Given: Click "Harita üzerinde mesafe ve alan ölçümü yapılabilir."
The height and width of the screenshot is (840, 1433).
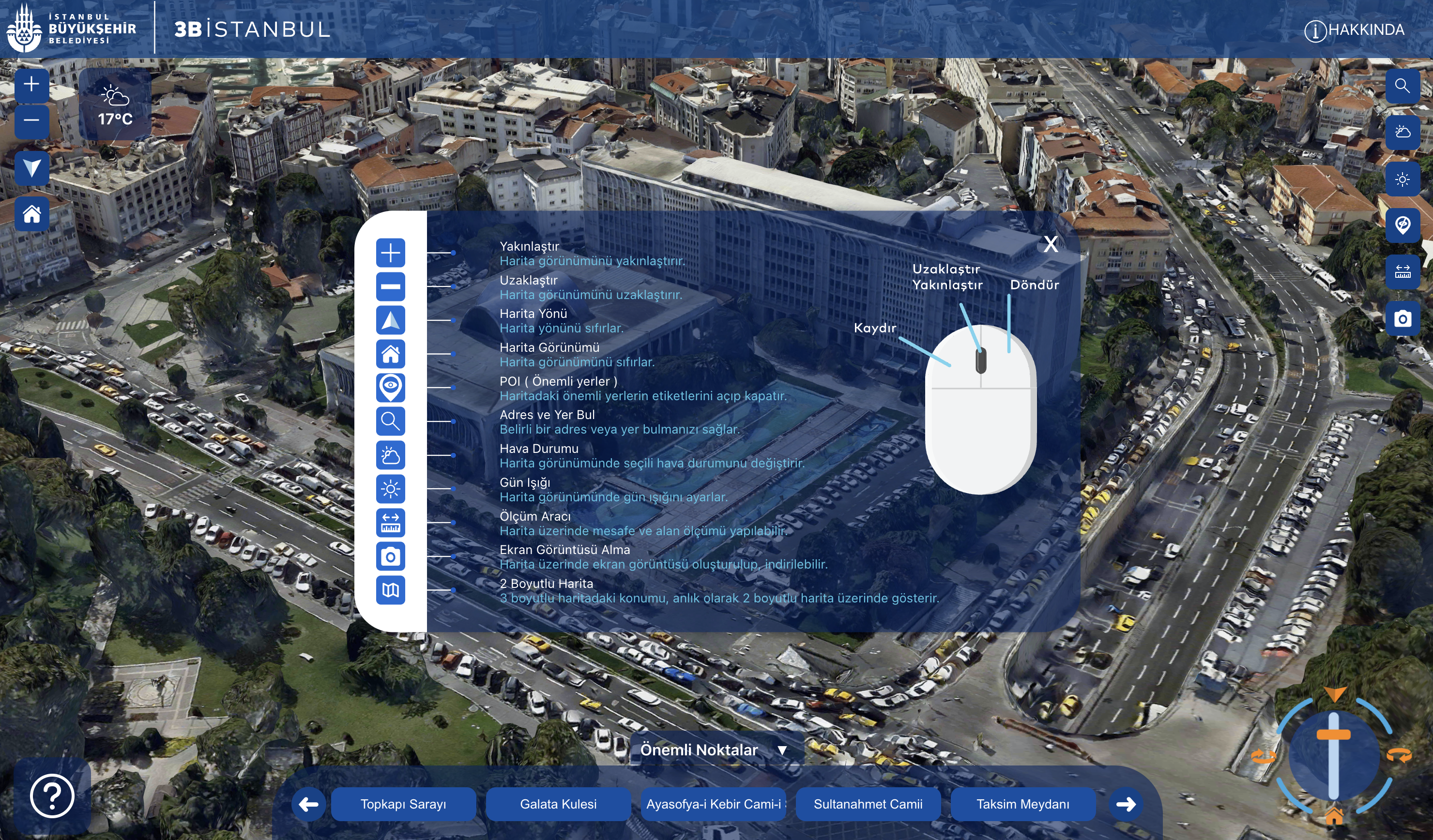Looking at the screenshot, I should [x=644, y=531].
